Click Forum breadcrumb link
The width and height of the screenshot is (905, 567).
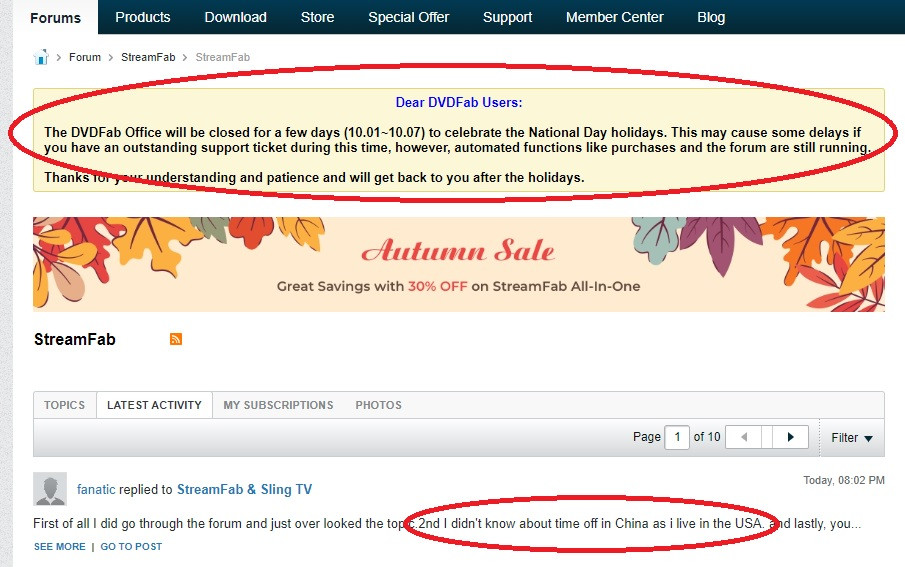point(85,57)
